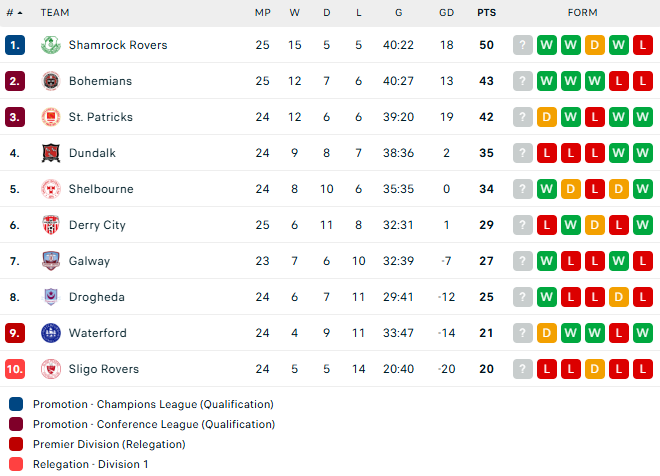
Task: Click the Waterford club crest
Action: click(x=51, y=333)
